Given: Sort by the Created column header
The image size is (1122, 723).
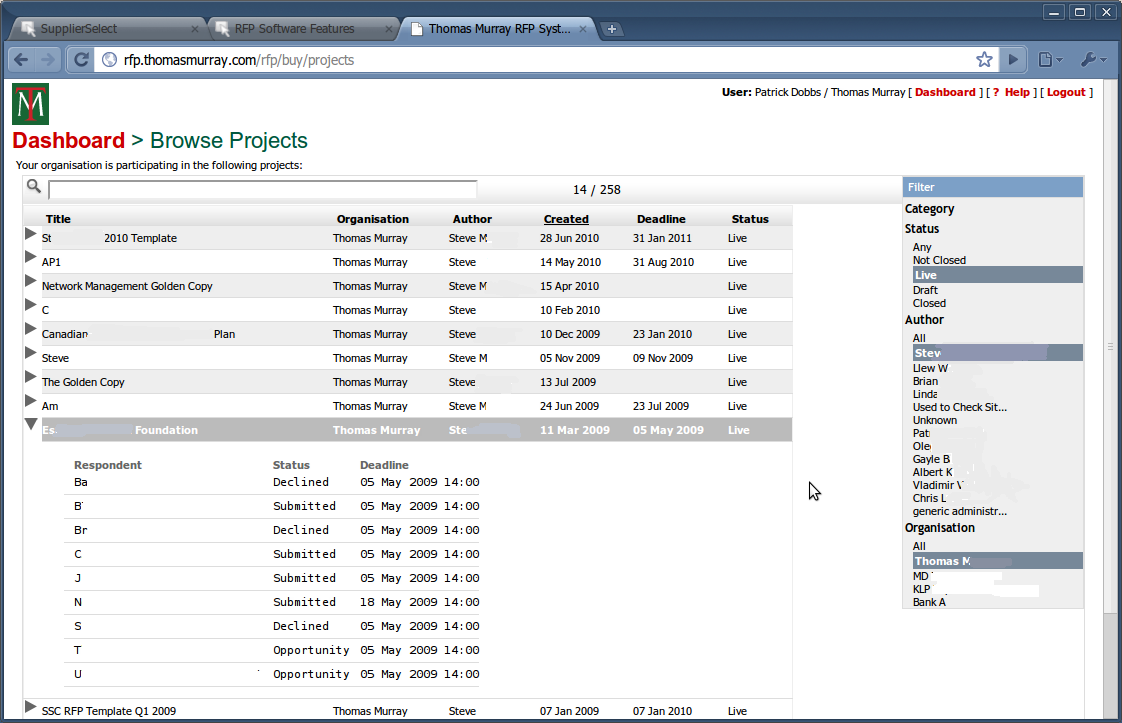Looking at the screenshot, I should tap(566, 219).
